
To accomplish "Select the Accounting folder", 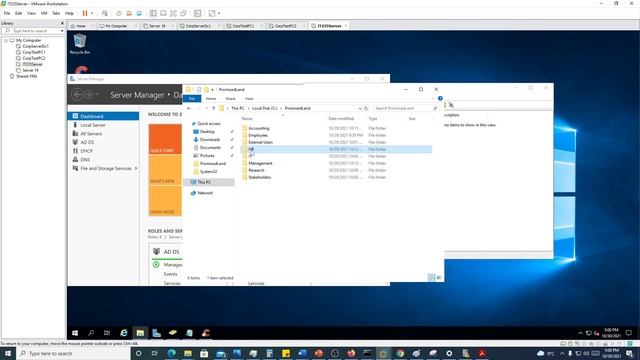I will point(259,128).
